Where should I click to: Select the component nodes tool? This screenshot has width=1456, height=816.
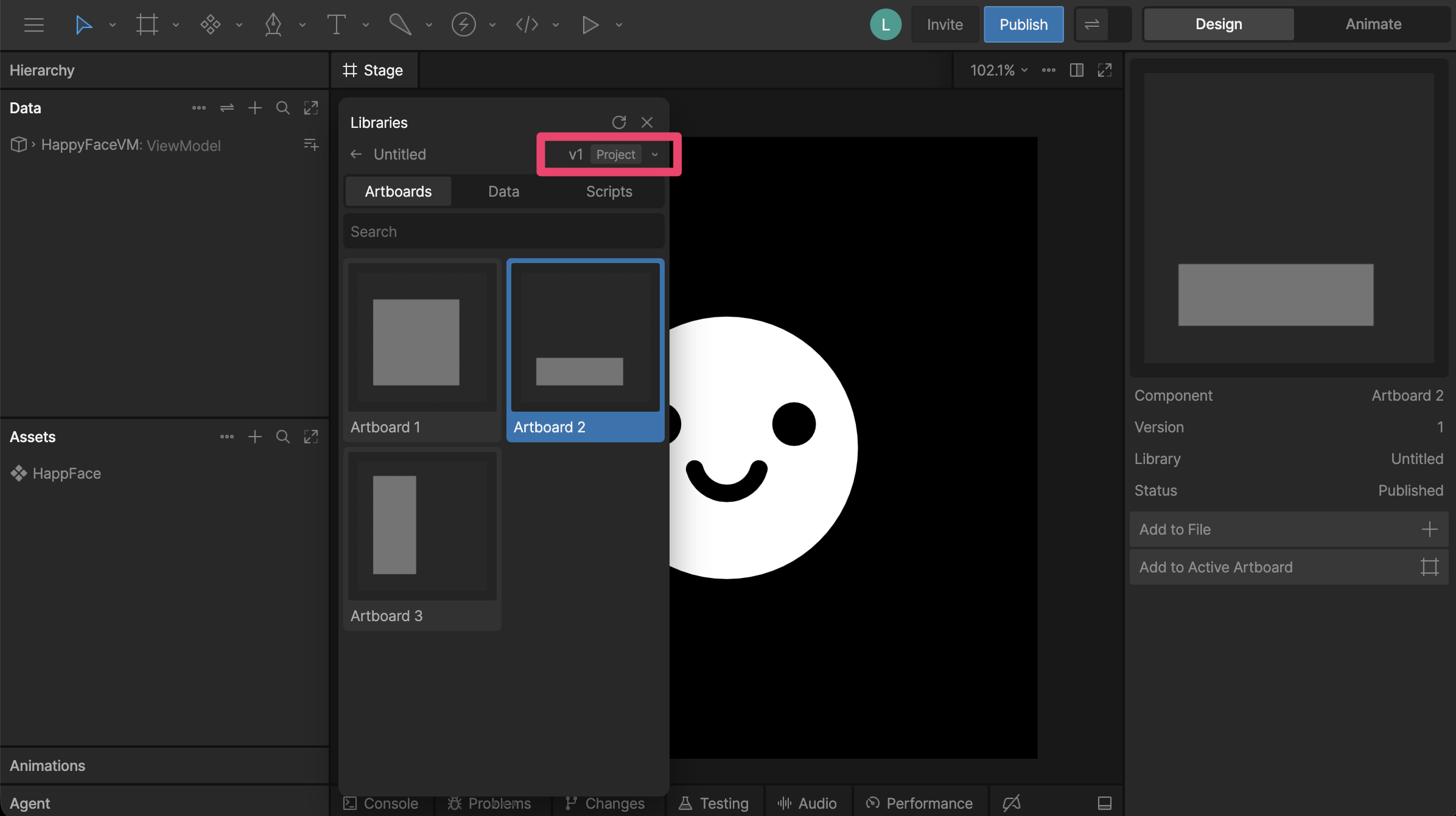coord(210,25)
